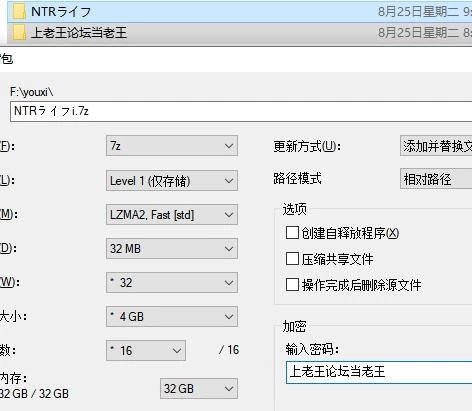Click the 8月25日星期二 date of 上老王论坛当老王 row
Viewport: 472px width, 411px height.
(418, 33)
